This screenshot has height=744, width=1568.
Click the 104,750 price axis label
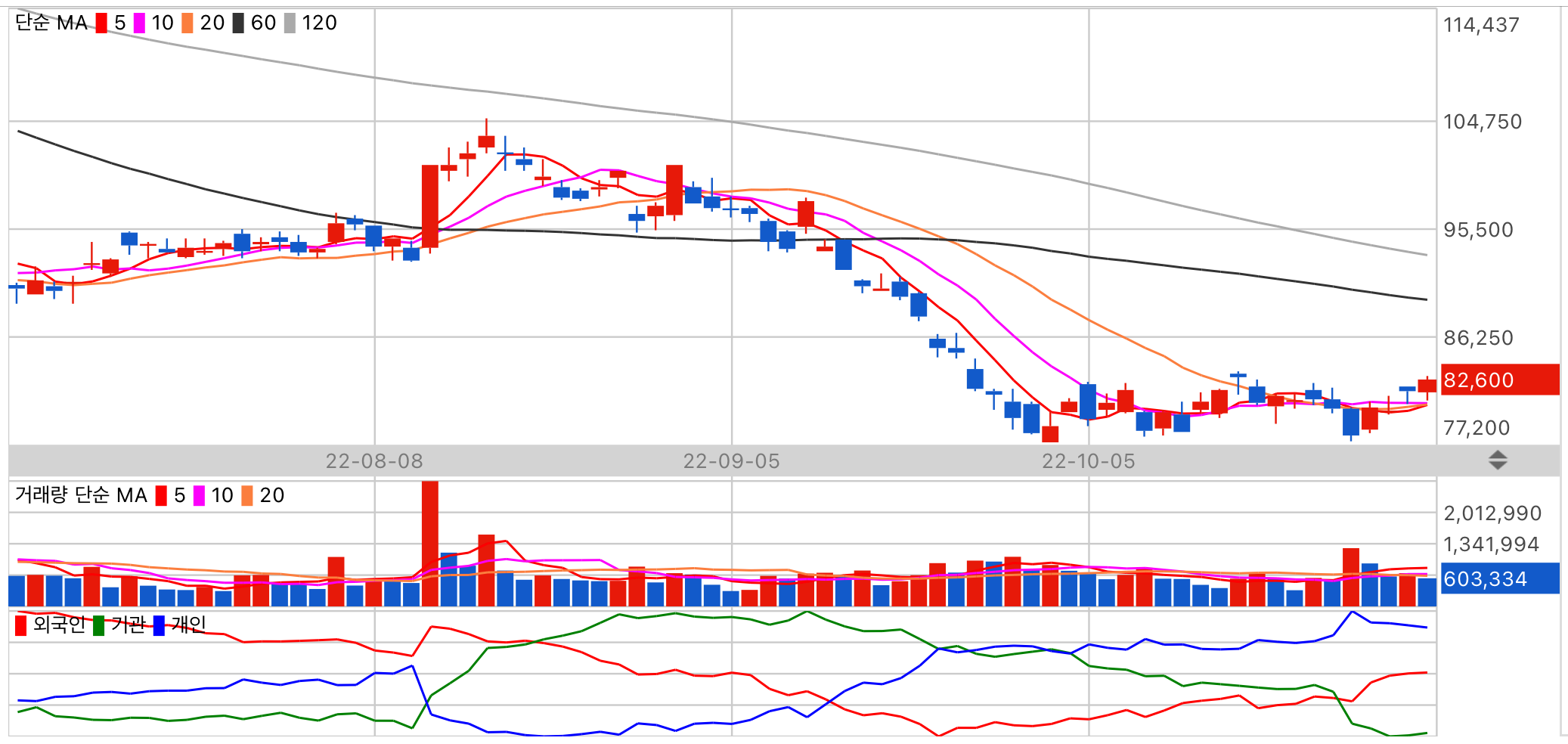(1483, 122)
